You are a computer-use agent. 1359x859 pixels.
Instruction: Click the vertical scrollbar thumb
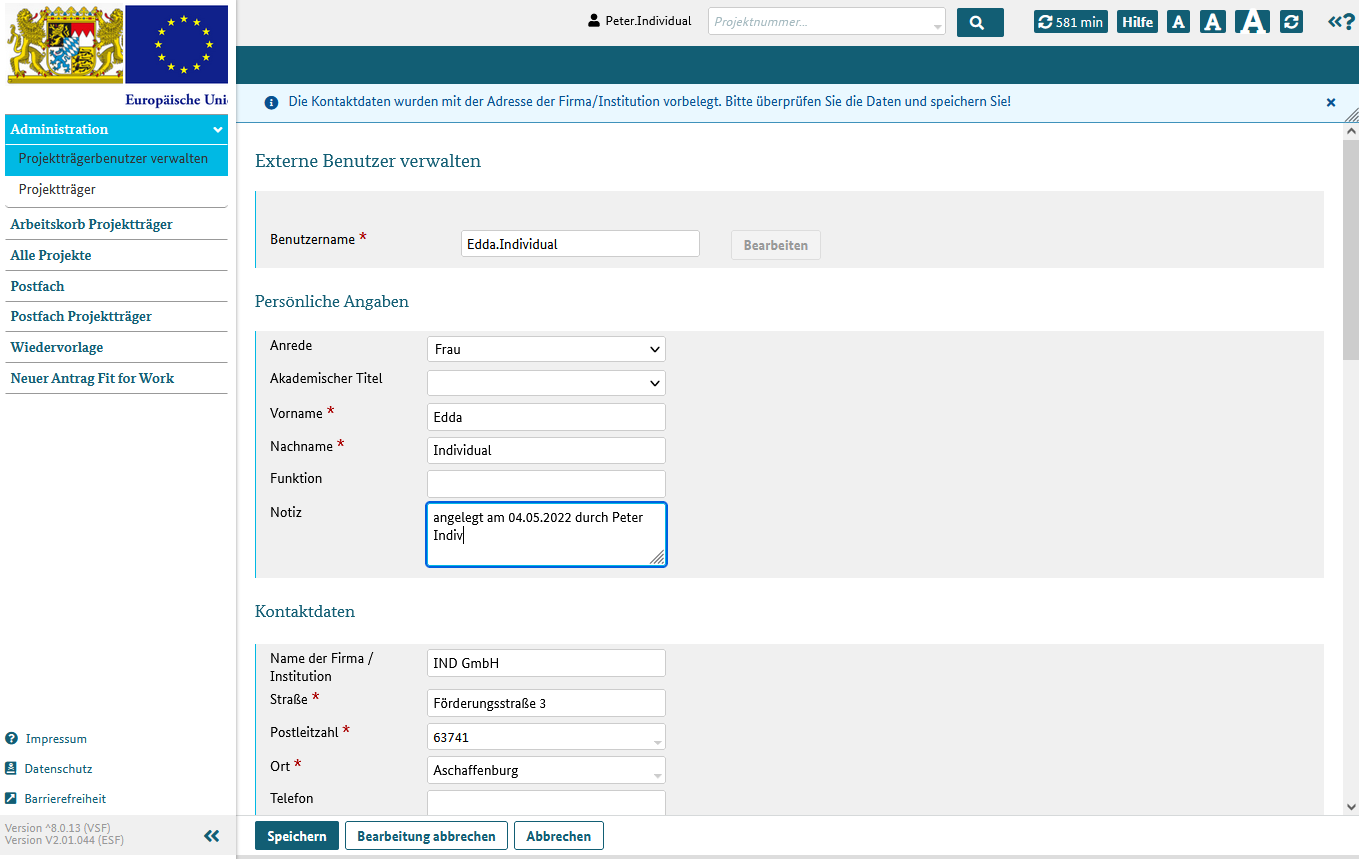[x=1351, y=249]
